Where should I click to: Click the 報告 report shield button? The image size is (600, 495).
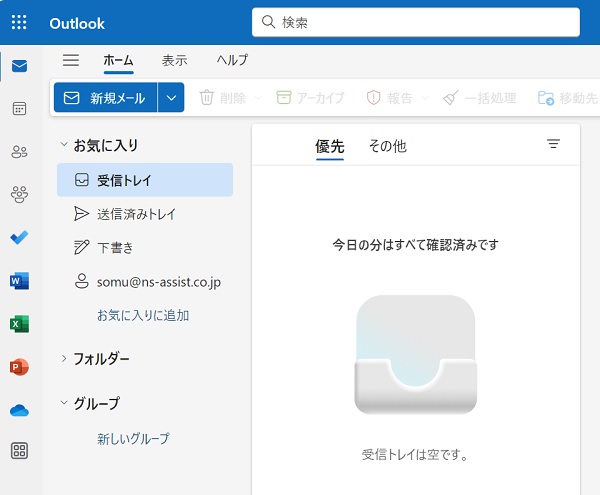pyautogui.click(x=389, y=98)
